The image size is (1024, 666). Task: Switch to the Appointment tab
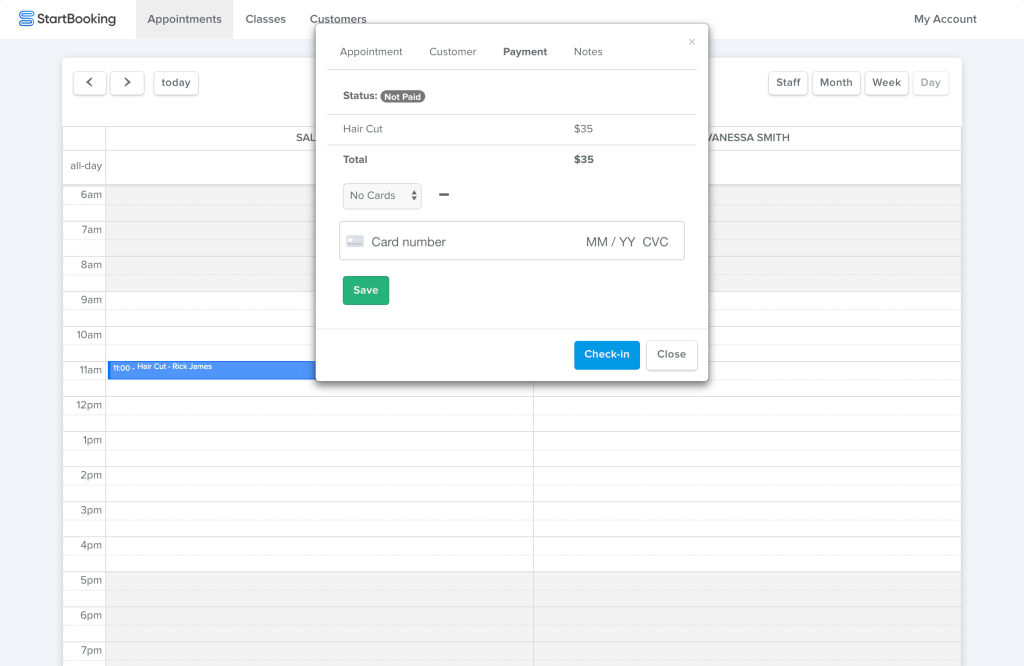tap(371, 52)
